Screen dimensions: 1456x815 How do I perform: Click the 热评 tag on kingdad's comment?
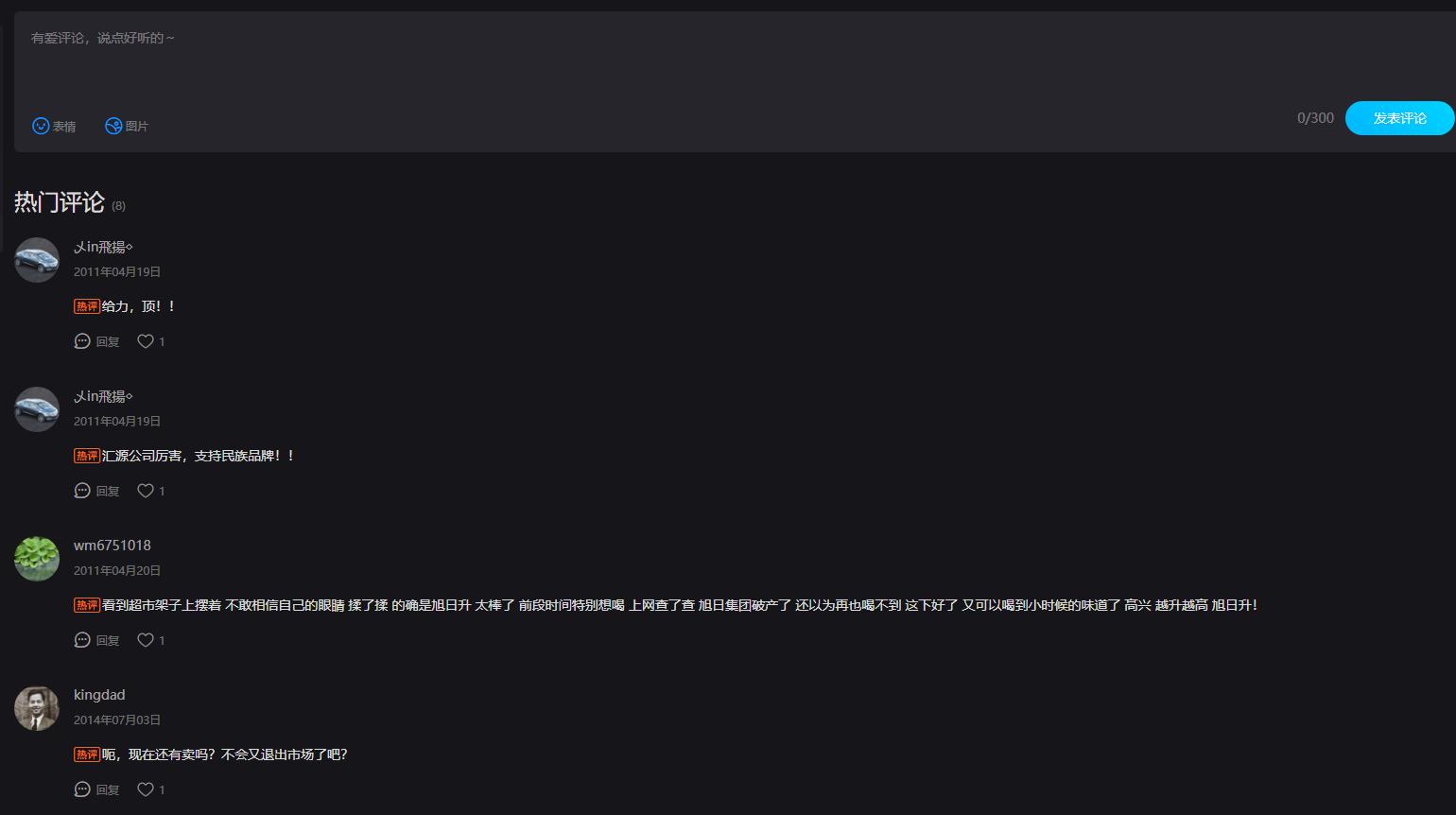(87, 754)
